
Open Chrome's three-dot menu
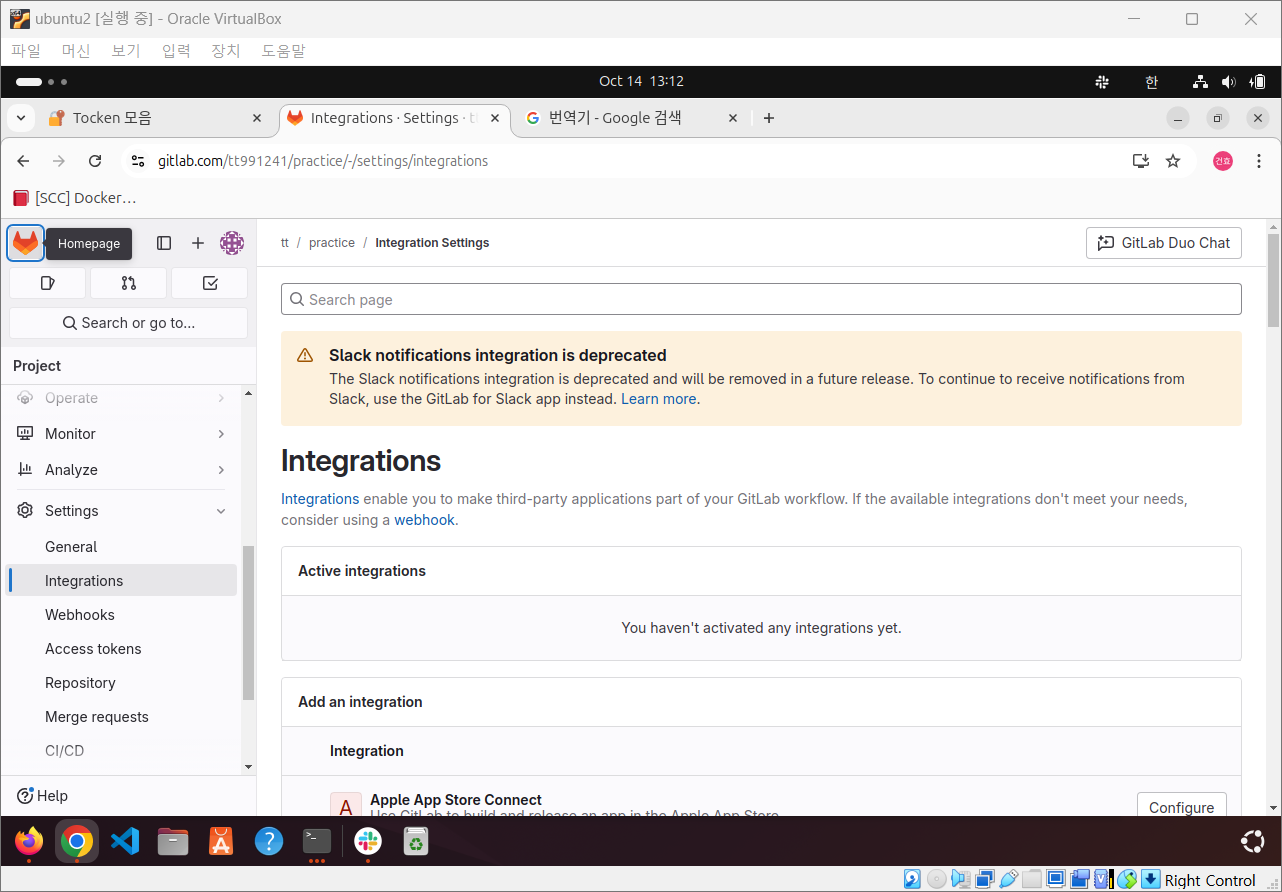1259,161
